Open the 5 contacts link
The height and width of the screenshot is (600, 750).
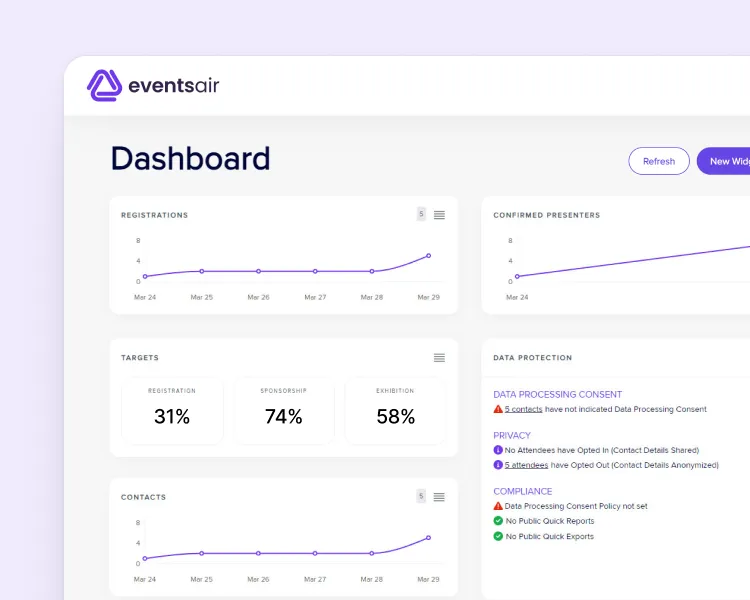pos(523,409)
